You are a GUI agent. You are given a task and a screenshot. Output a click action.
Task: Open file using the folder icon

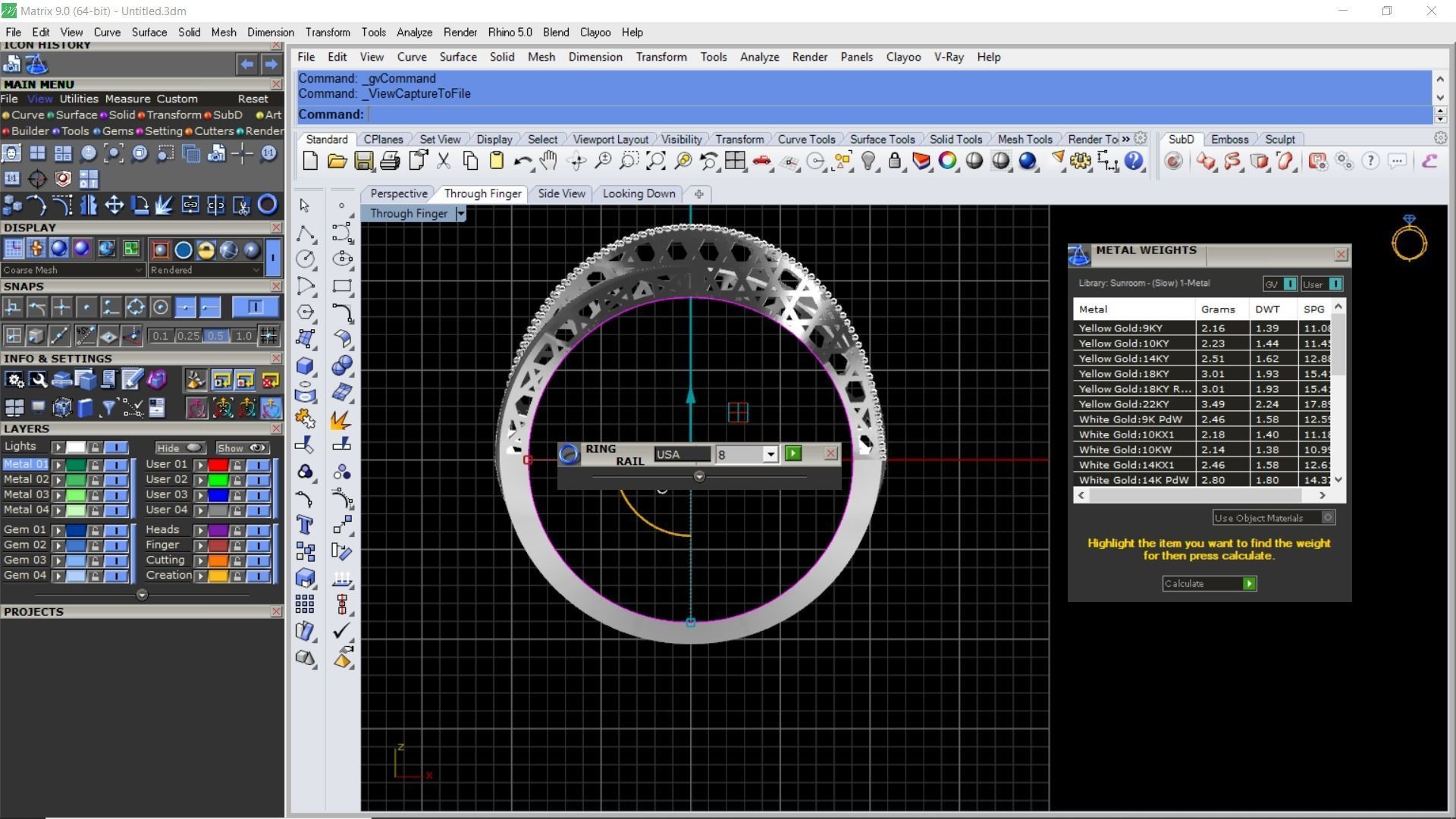pos(337,161)
